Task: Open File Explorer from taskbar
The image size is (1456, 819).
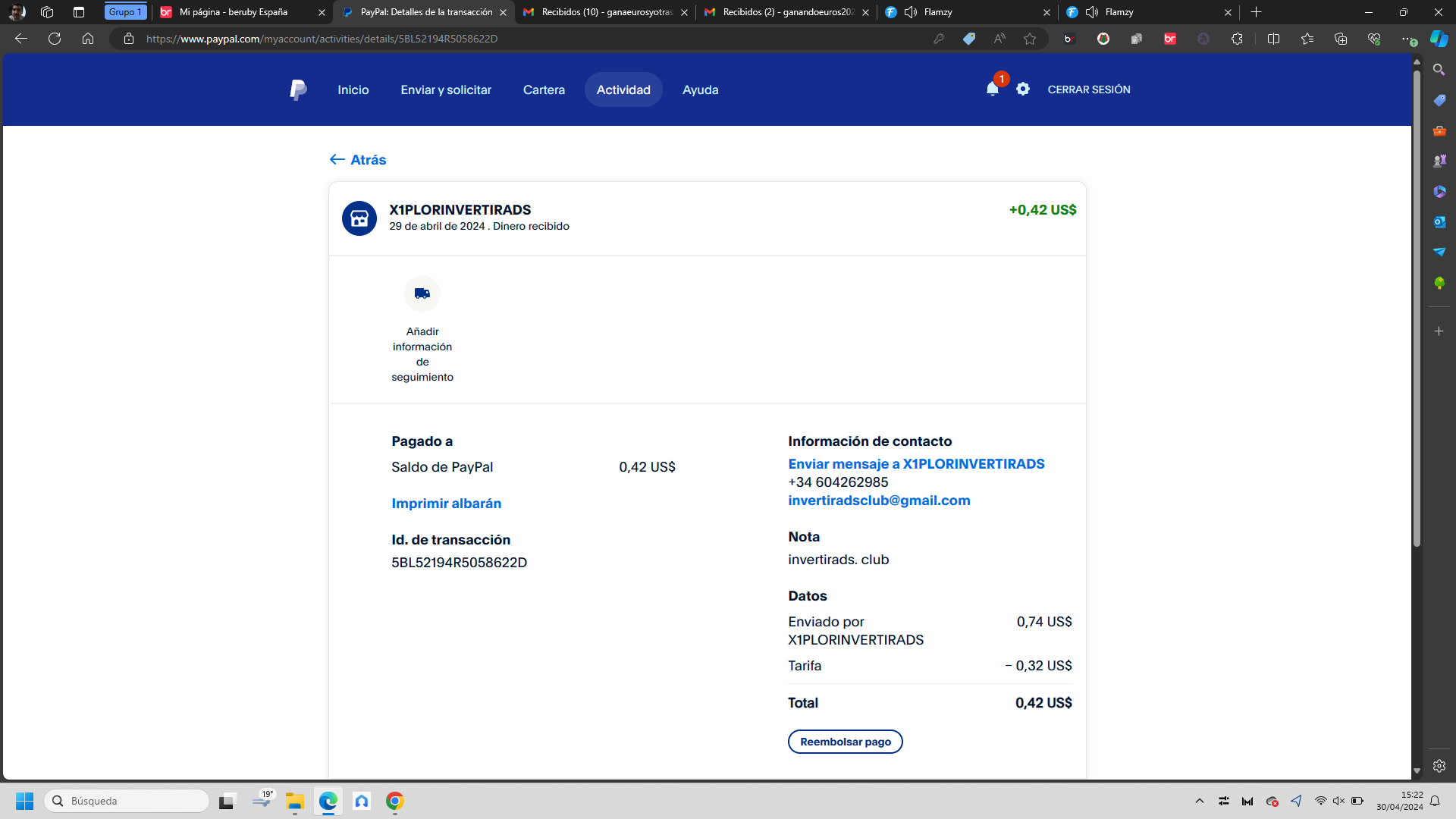Action: 294,801
